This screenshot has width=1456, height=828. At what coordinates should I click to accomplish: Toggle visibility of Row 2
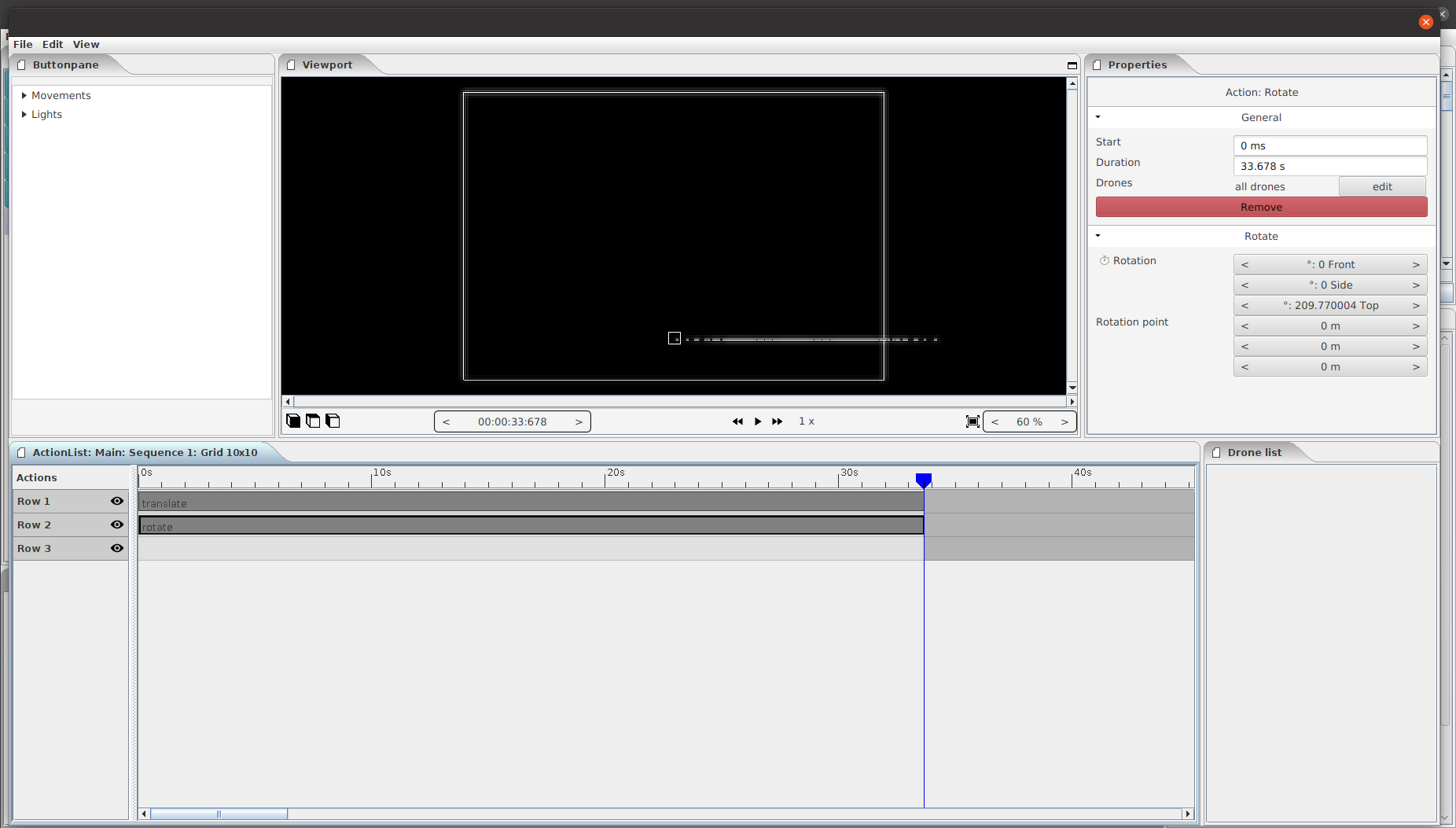click(x=117, y=524)
